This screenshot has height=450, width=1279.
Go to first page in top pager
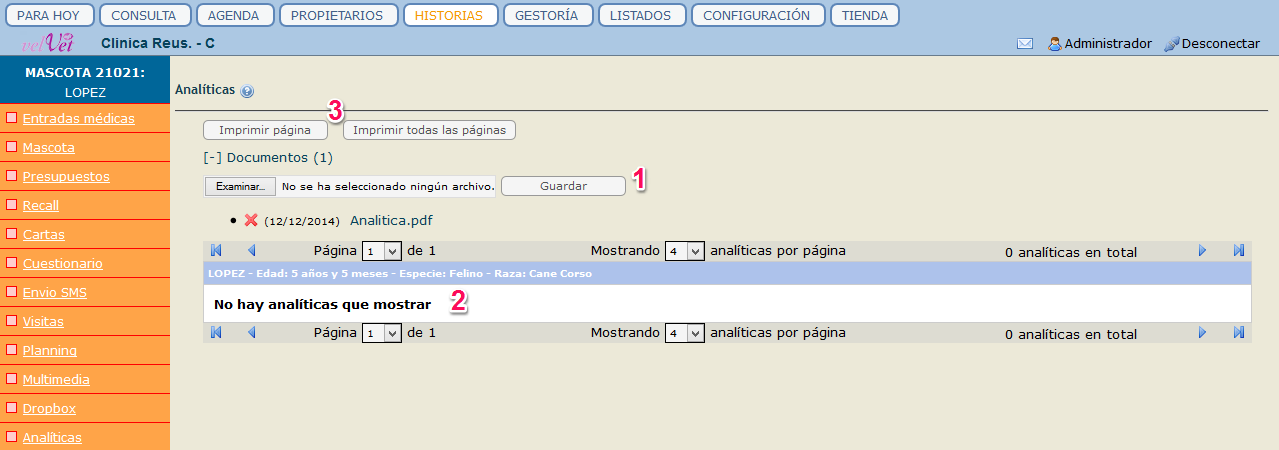tap(217, 251)
